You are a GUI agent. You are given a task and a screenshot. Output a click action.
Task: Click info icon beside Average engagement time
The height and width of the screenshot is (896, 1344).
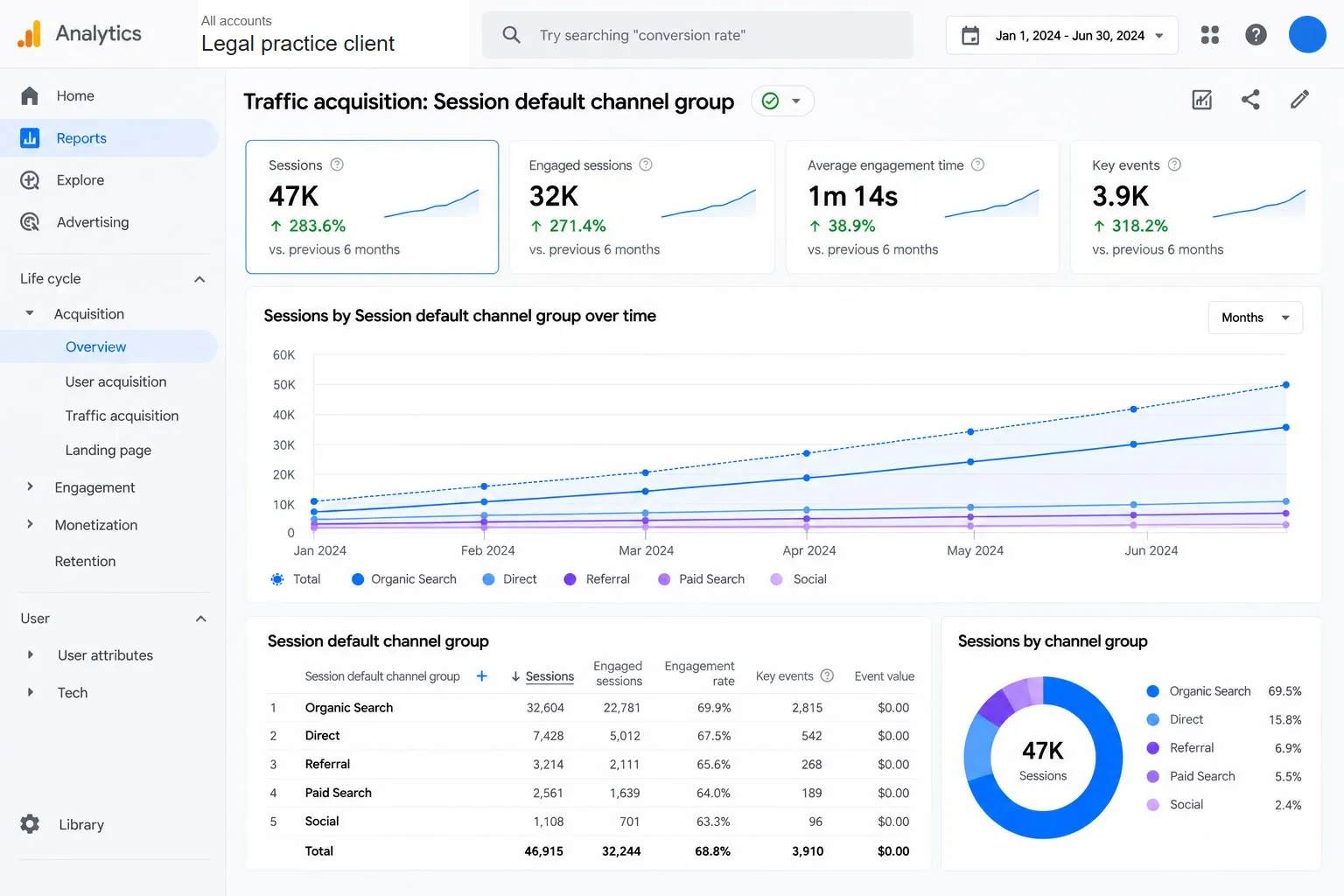(x=978, y=164)
